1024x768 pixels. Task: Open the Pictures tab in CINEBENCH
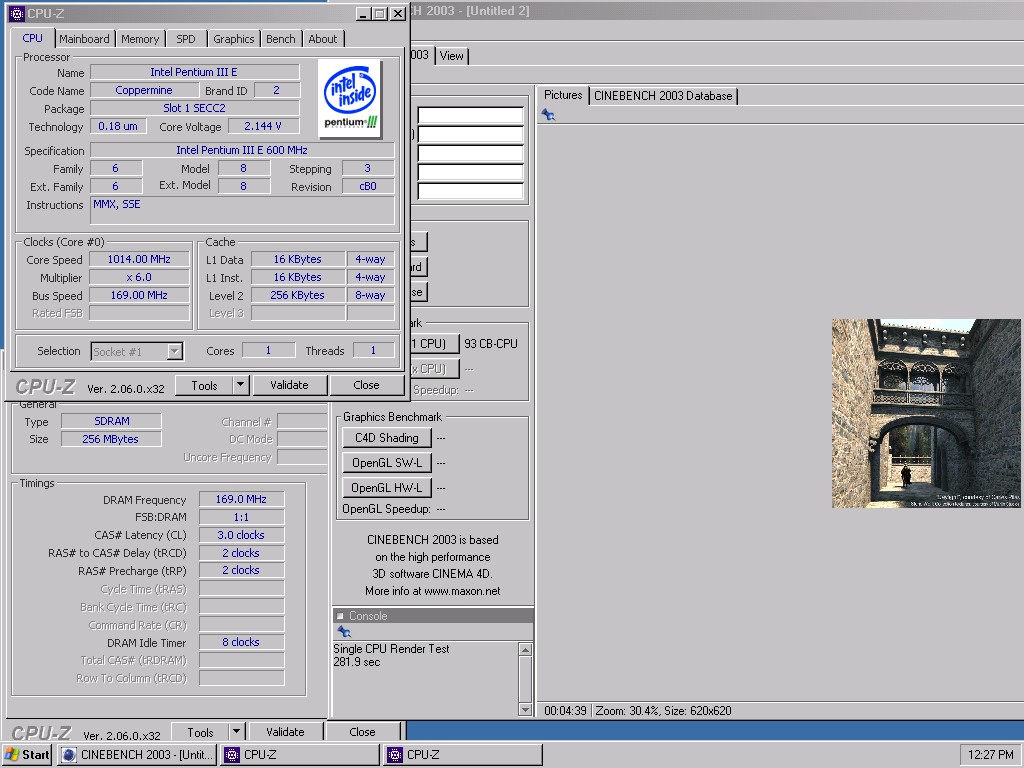click(x=563, y=95)
